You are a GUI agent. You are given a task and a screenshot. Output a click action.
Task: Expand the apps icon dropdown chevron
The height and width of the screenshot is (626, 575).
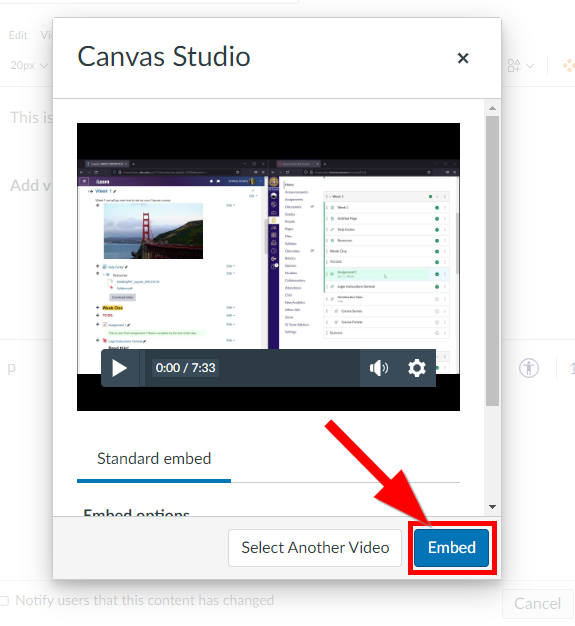[x=530, y=65]
